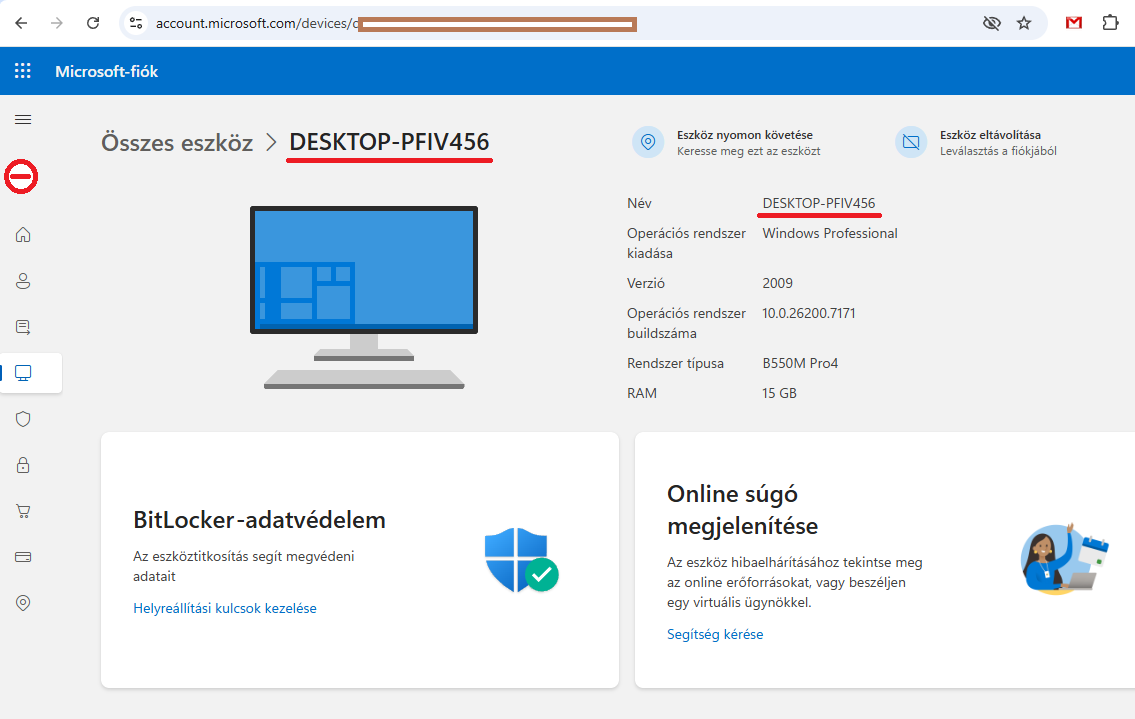This screenshot has height=719, width=1135.
Task: Click Online súgó megjelenítése heading
Action: click(743, 510)
